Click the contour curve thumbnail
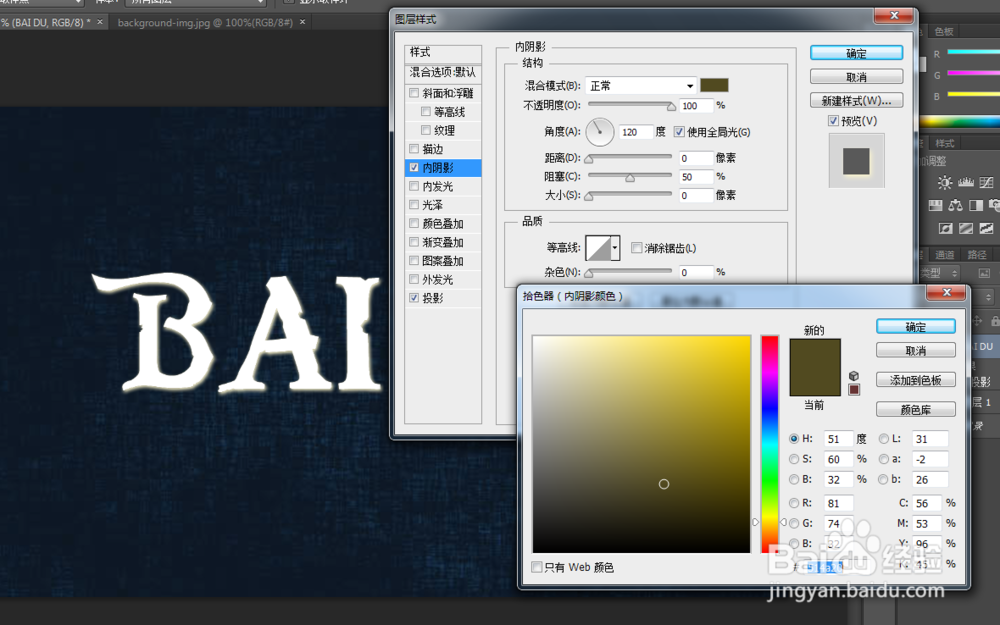Image resolution: width=1000 pixels, height=625 pixels. pyautogui.click(x=598, y=247)
